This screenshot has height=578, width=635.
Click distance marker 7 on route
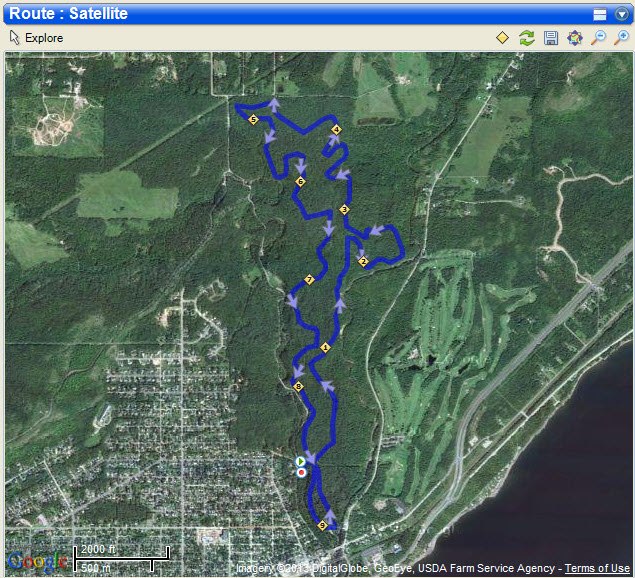tap(309, 279)
